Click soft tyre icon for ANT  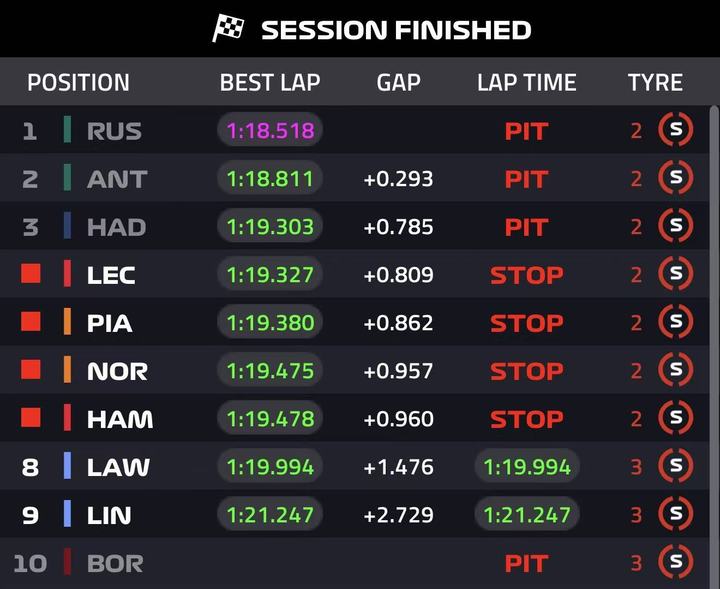pyautogui.click(x=675, y=178)
